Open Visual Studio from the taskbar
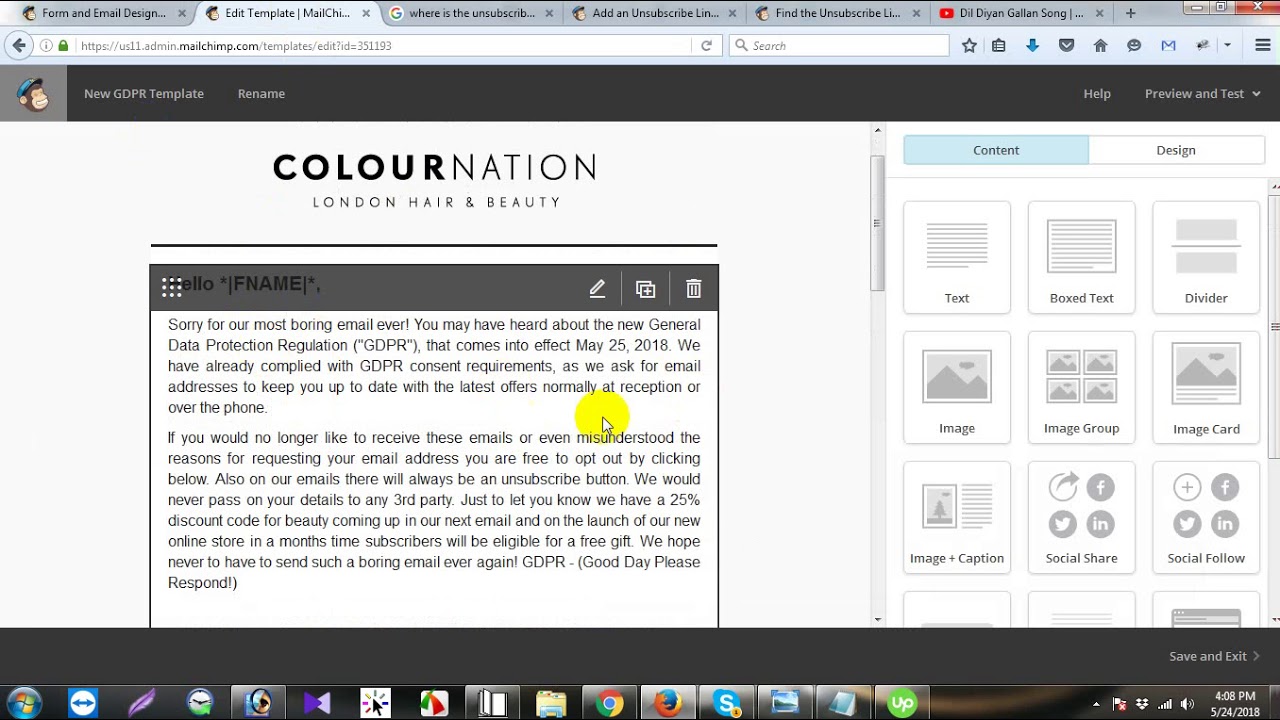 point(317,703)
